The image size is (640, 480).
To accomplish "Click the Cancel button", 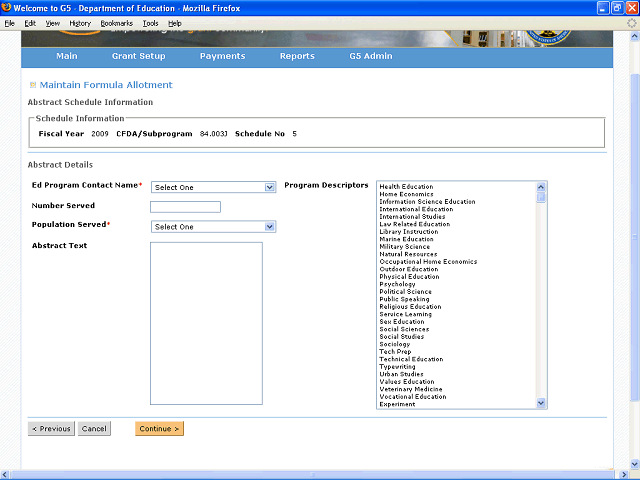I will coord(94,429).
